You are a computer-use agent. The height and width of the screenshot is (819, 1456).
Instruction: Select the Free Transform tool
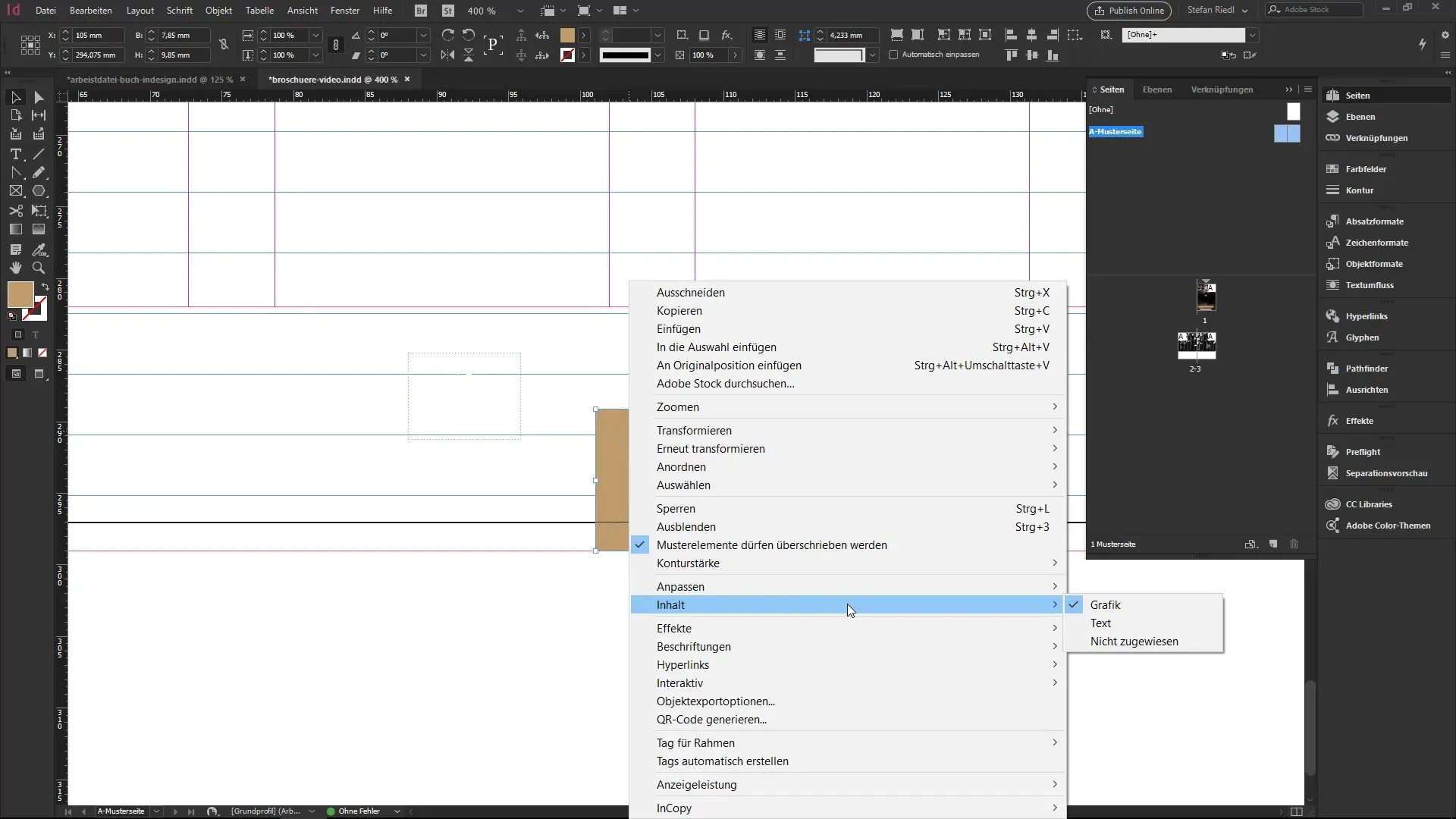click(39, 211)
